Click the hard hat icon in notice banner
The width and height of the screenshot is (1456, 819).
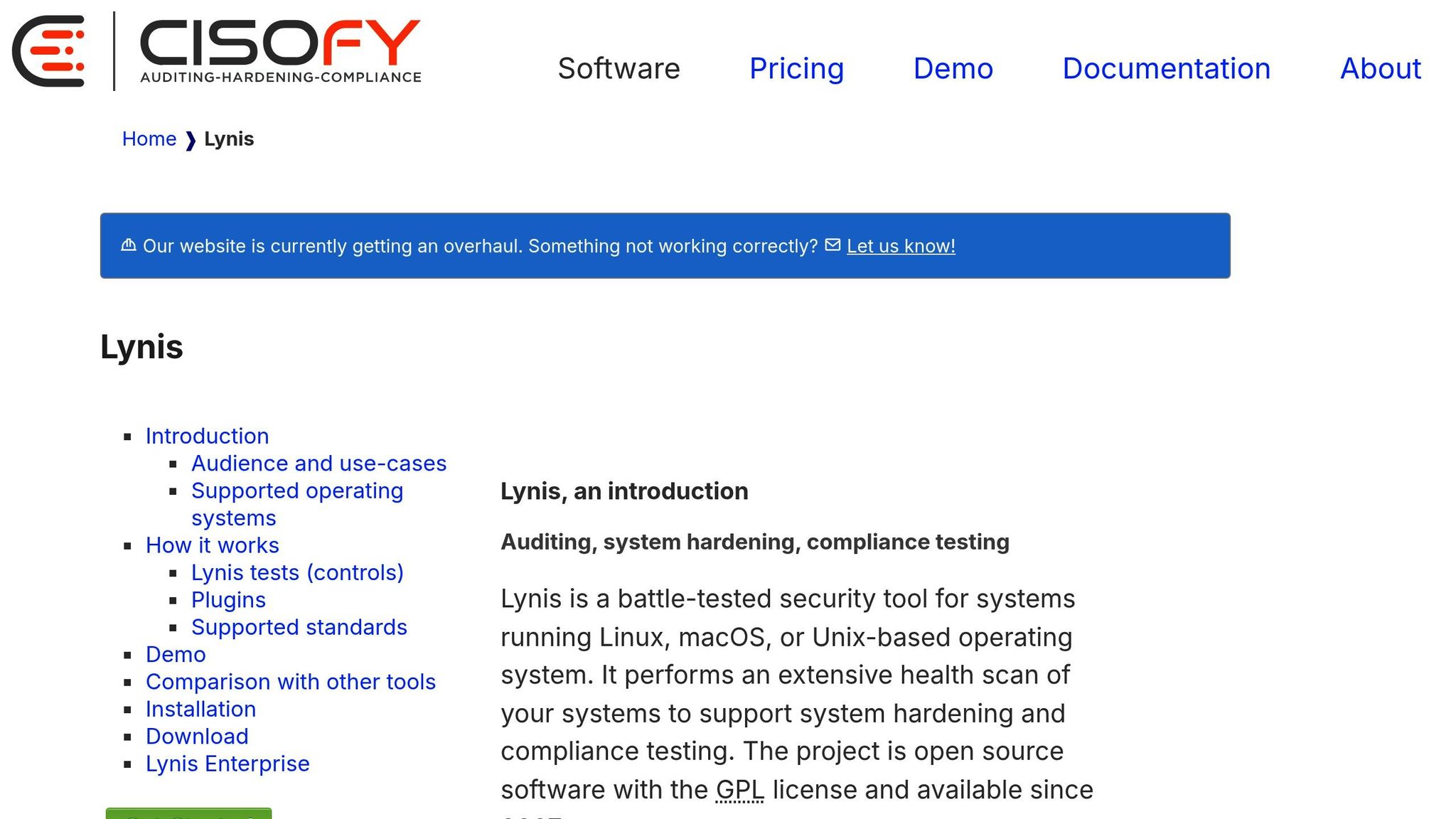click(129, 245)
